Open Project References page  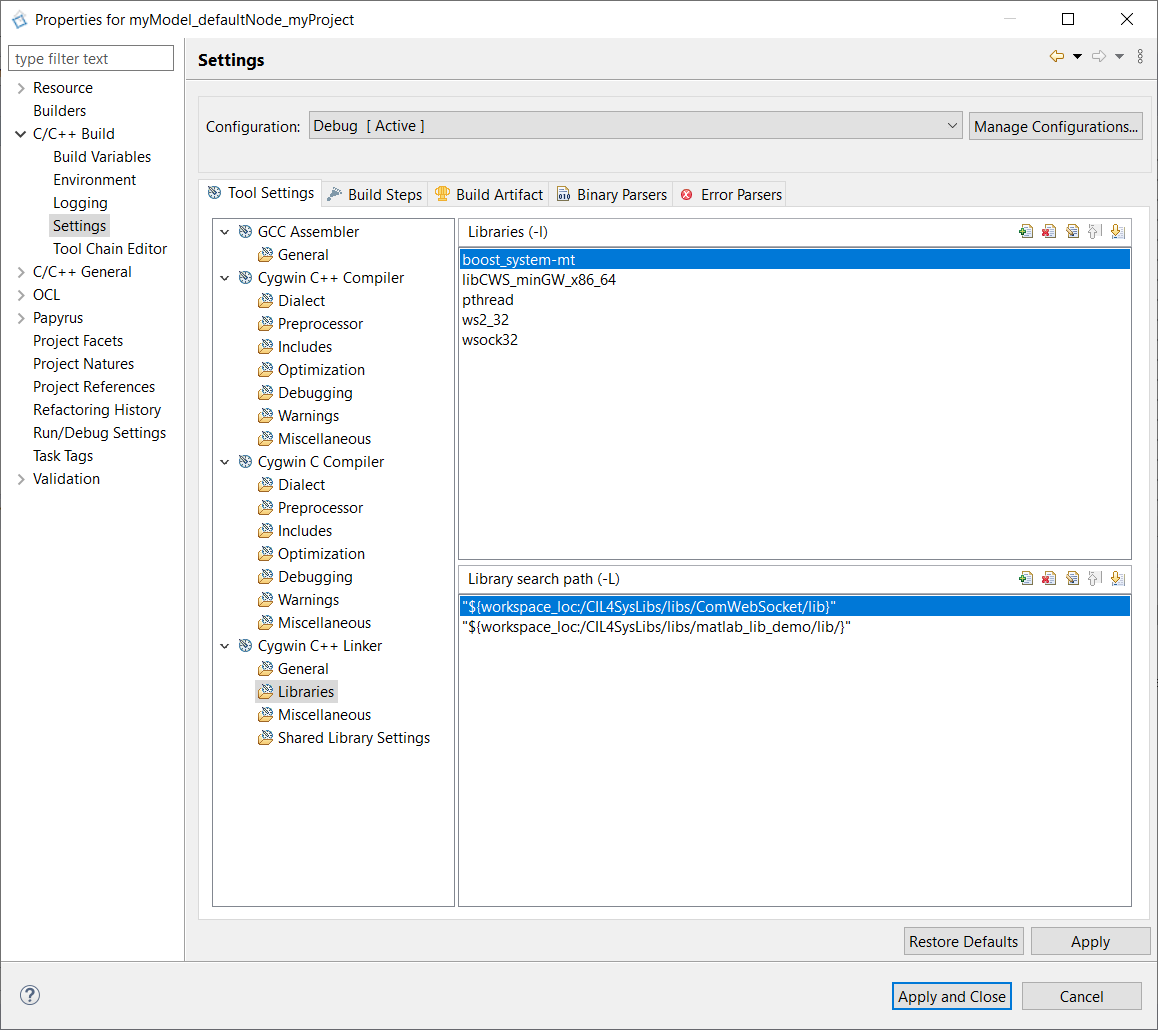[94, 387]
